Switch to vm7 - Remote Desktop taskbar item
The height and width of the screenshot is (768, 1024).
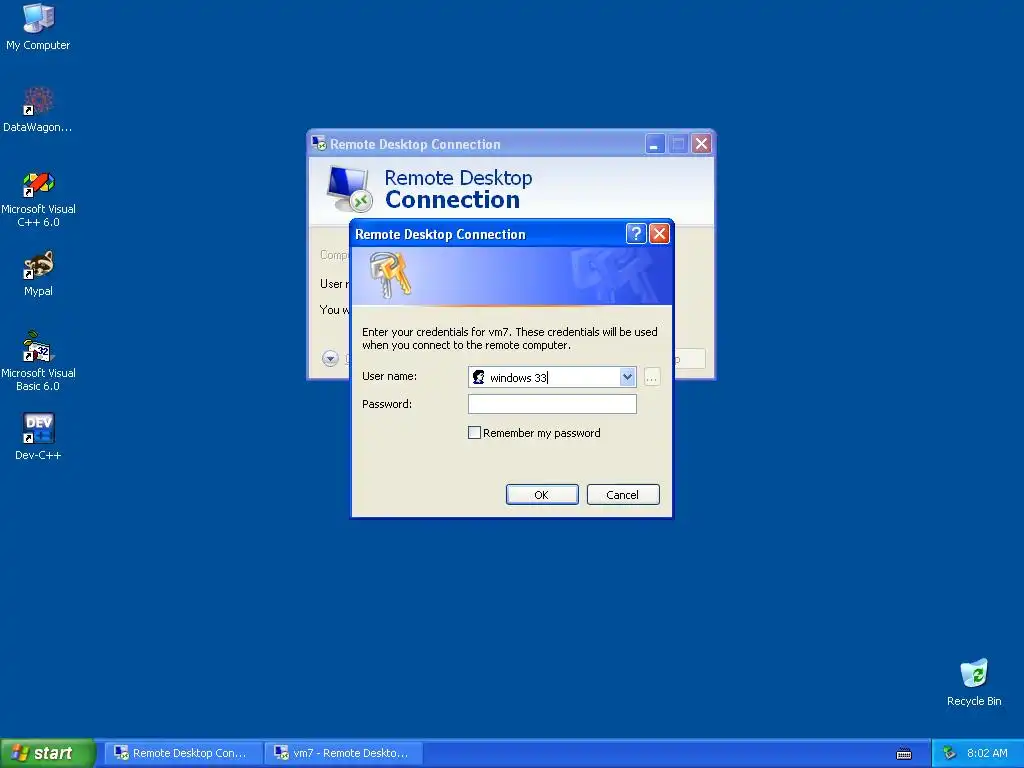click(x=345, y=753)
